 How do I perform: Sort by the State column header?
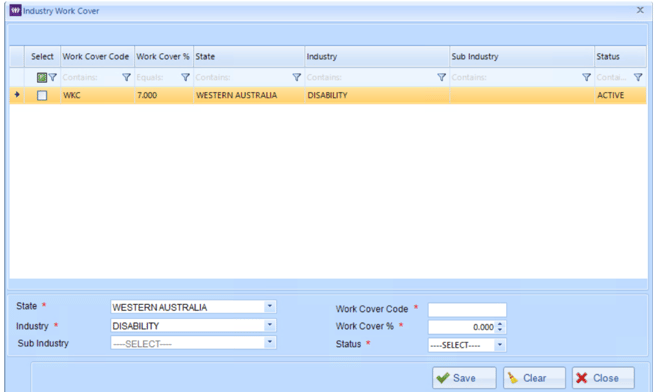[x=249, y=57]
